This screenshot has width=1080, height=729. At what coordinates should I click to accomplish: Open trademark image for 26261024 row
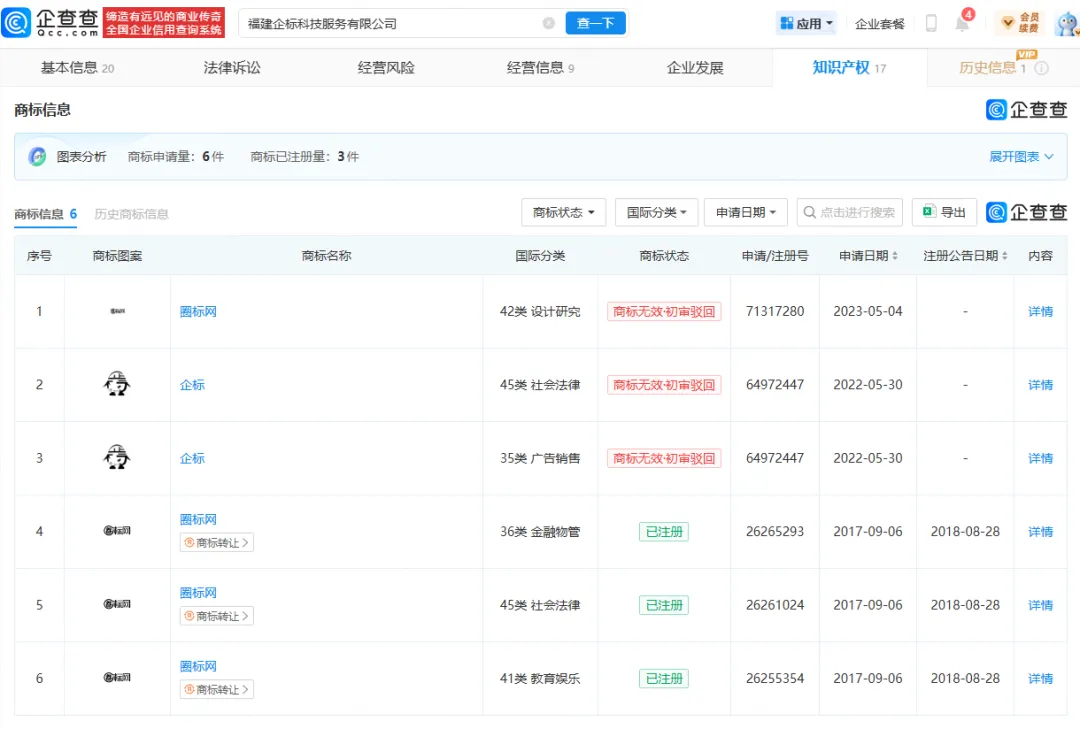(117, 604)
